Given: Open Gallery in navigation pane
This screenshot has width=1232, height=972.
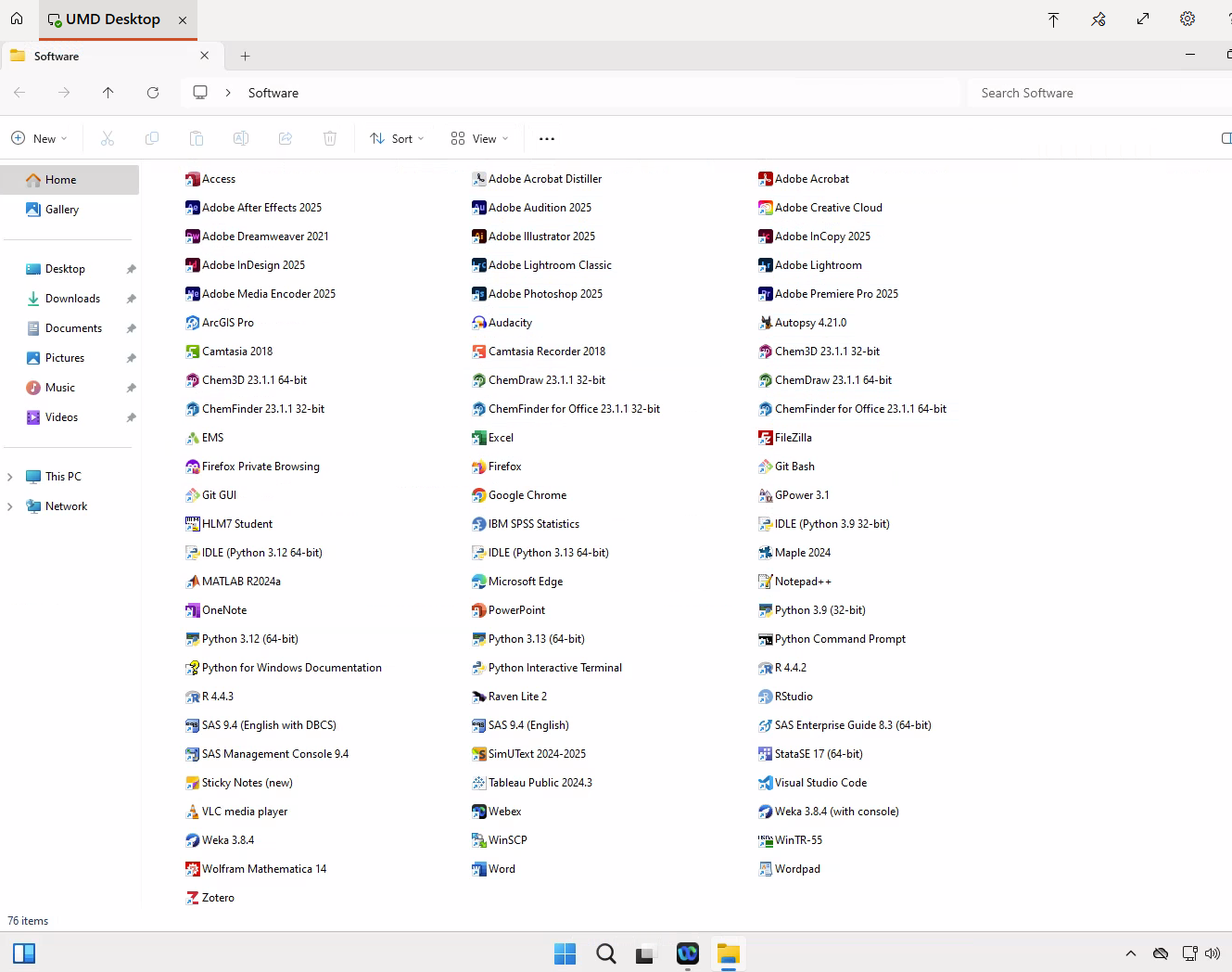Looking at the screenshot, I should (x=70, y=210).
